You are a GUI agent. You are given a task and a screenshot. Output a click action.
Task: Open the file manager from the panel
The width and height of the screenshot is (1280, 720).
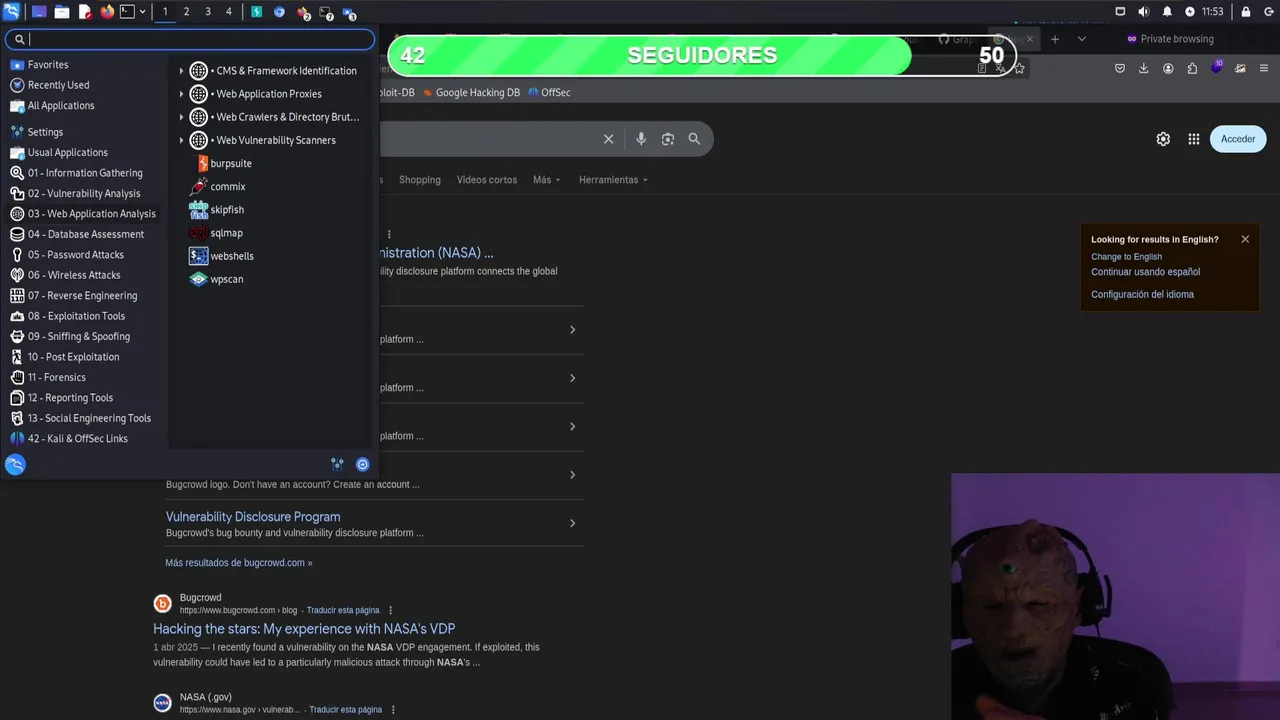pos(61,12)
